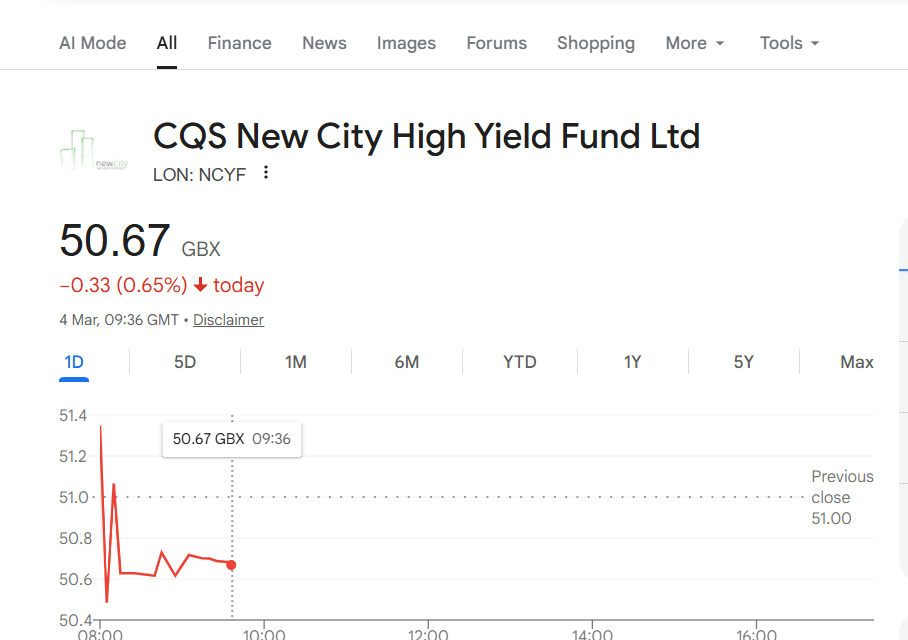Open the Shopping results tab
908x640 pixels.
[595, 43]
